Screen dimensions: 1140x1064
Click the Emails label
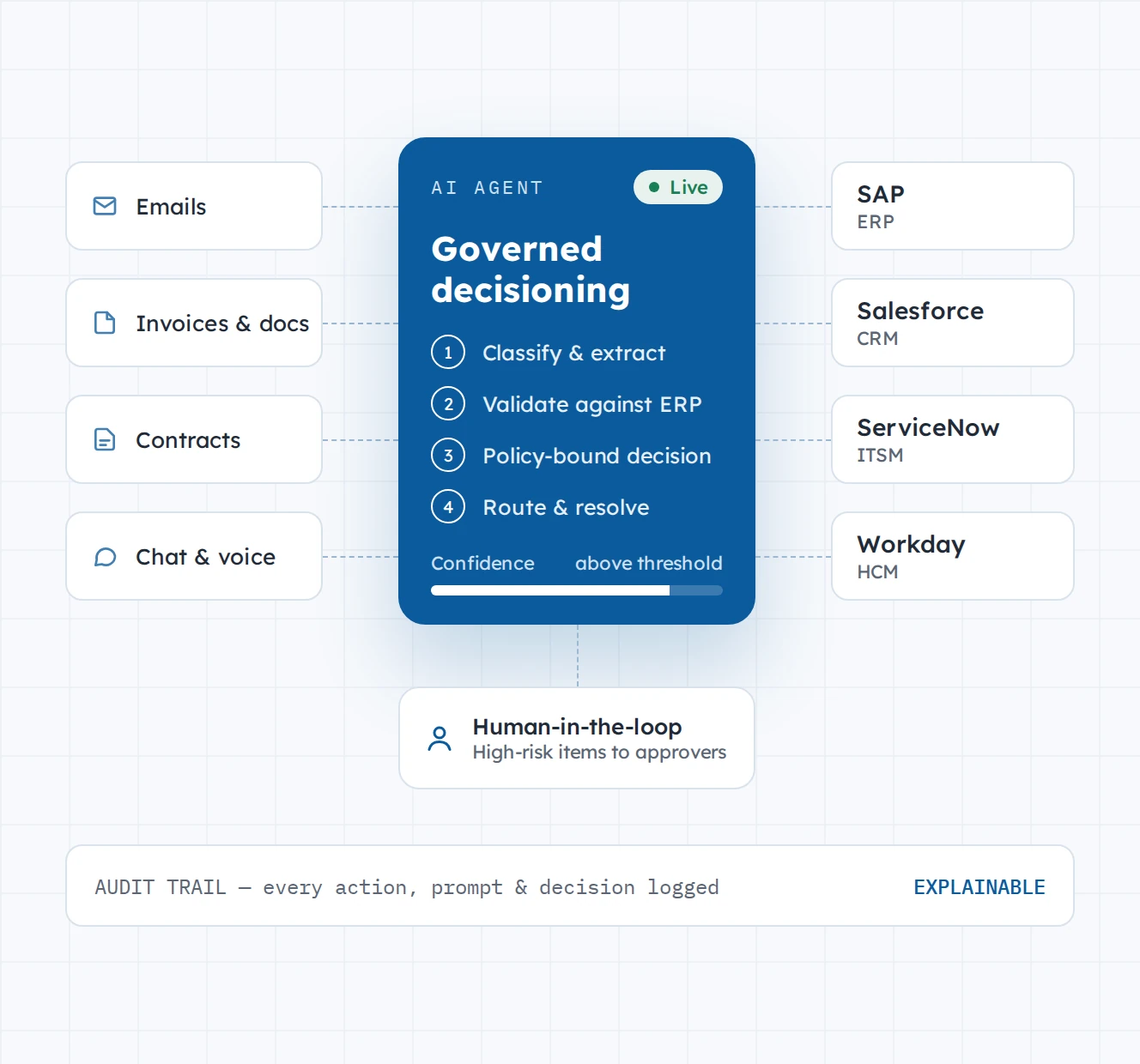171,207
